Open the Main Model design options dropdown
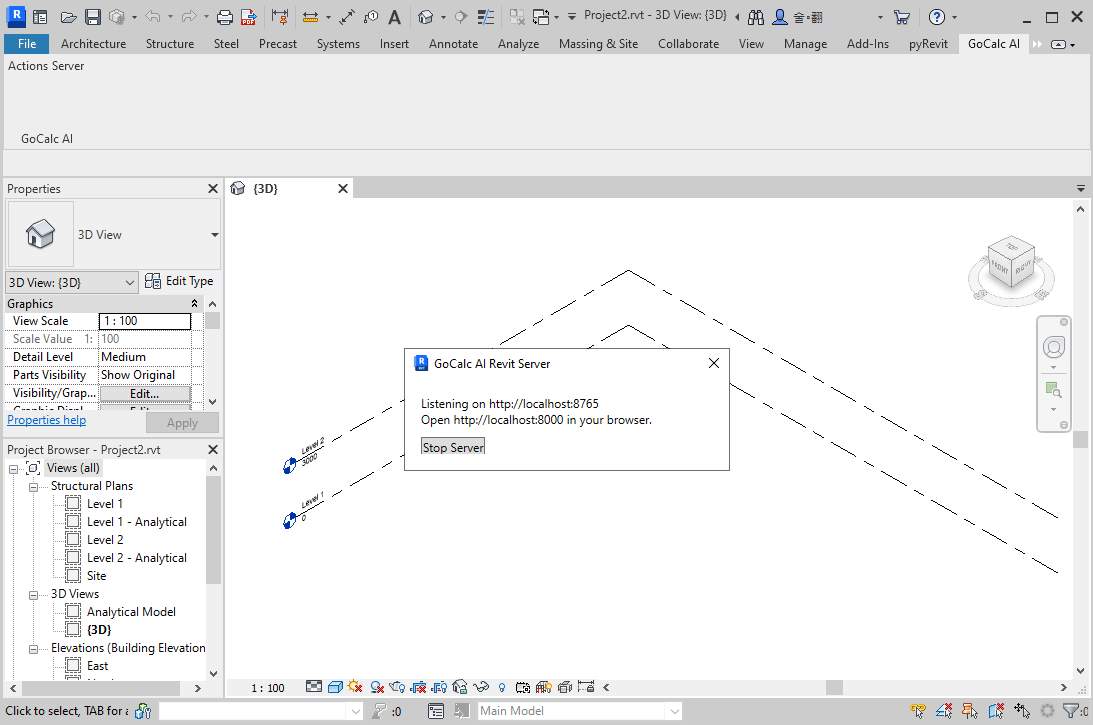The image size is (1093, 725). 579,711
